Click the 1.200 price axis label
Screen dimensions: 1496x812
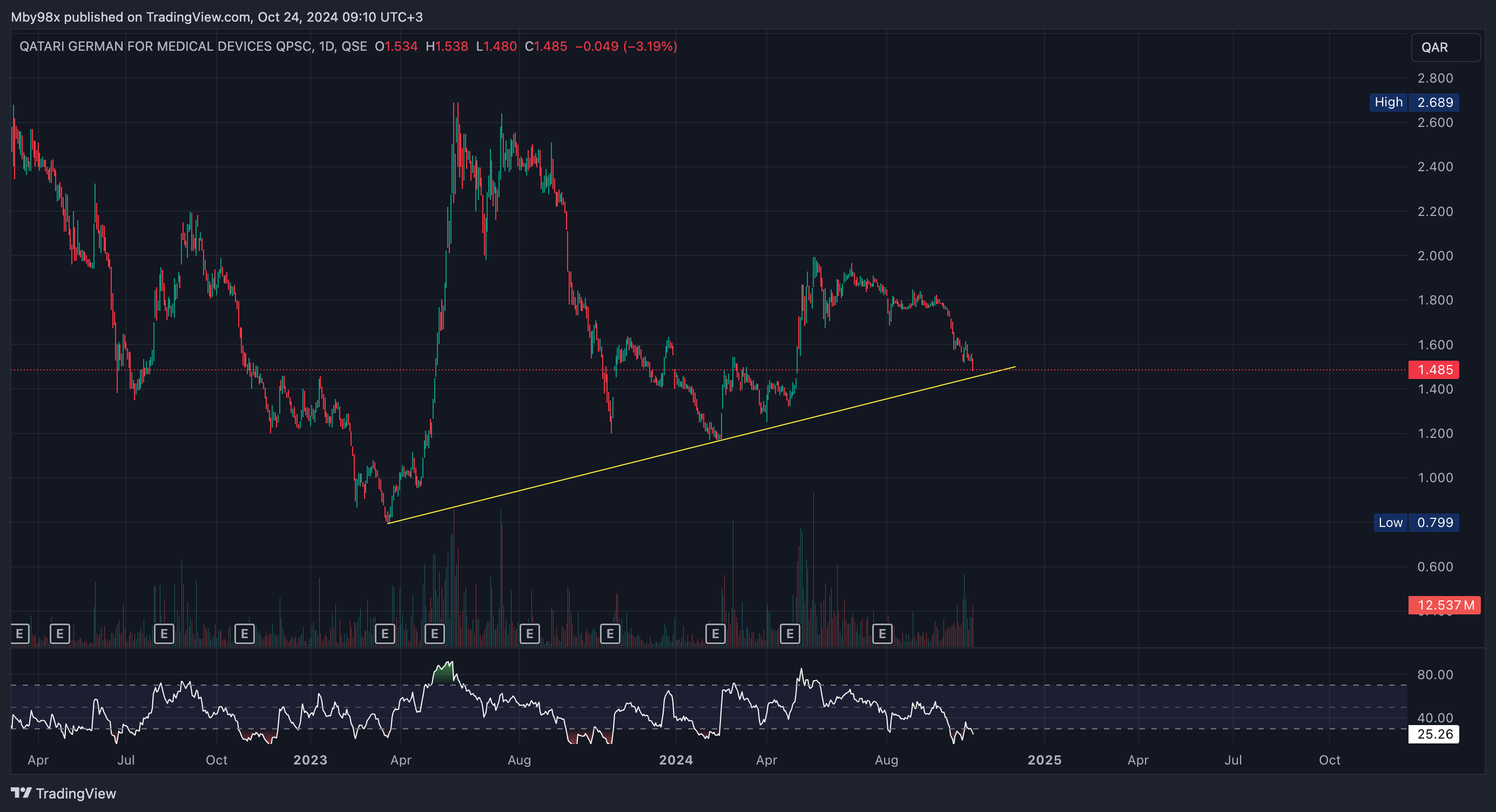1435,434
